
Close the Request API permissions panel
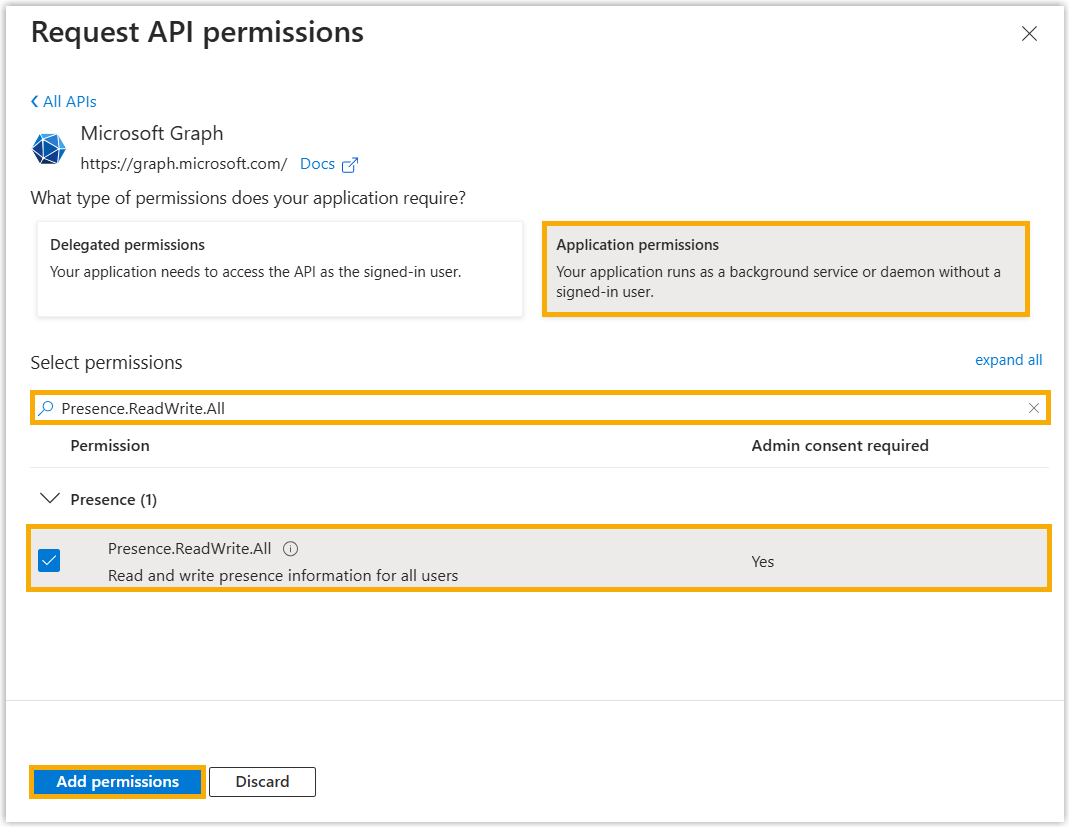(1029, 34)
